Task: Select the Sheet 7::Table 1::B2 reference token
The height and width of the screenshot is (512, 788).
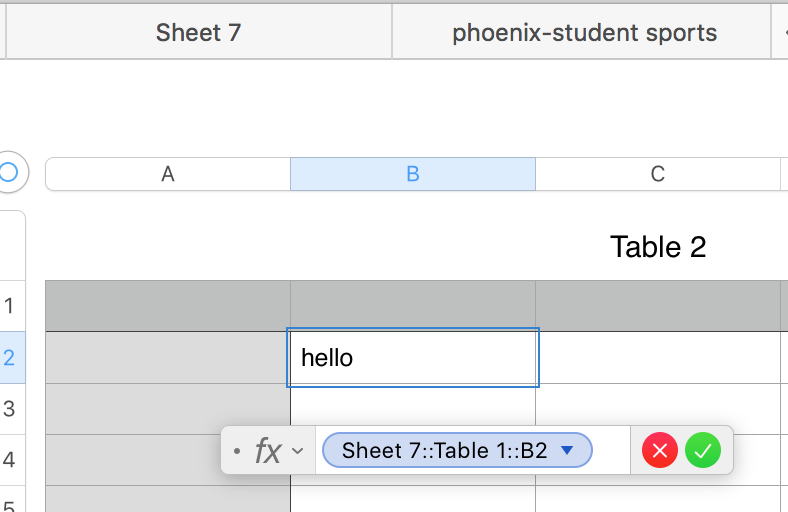Action: point(444,450)
